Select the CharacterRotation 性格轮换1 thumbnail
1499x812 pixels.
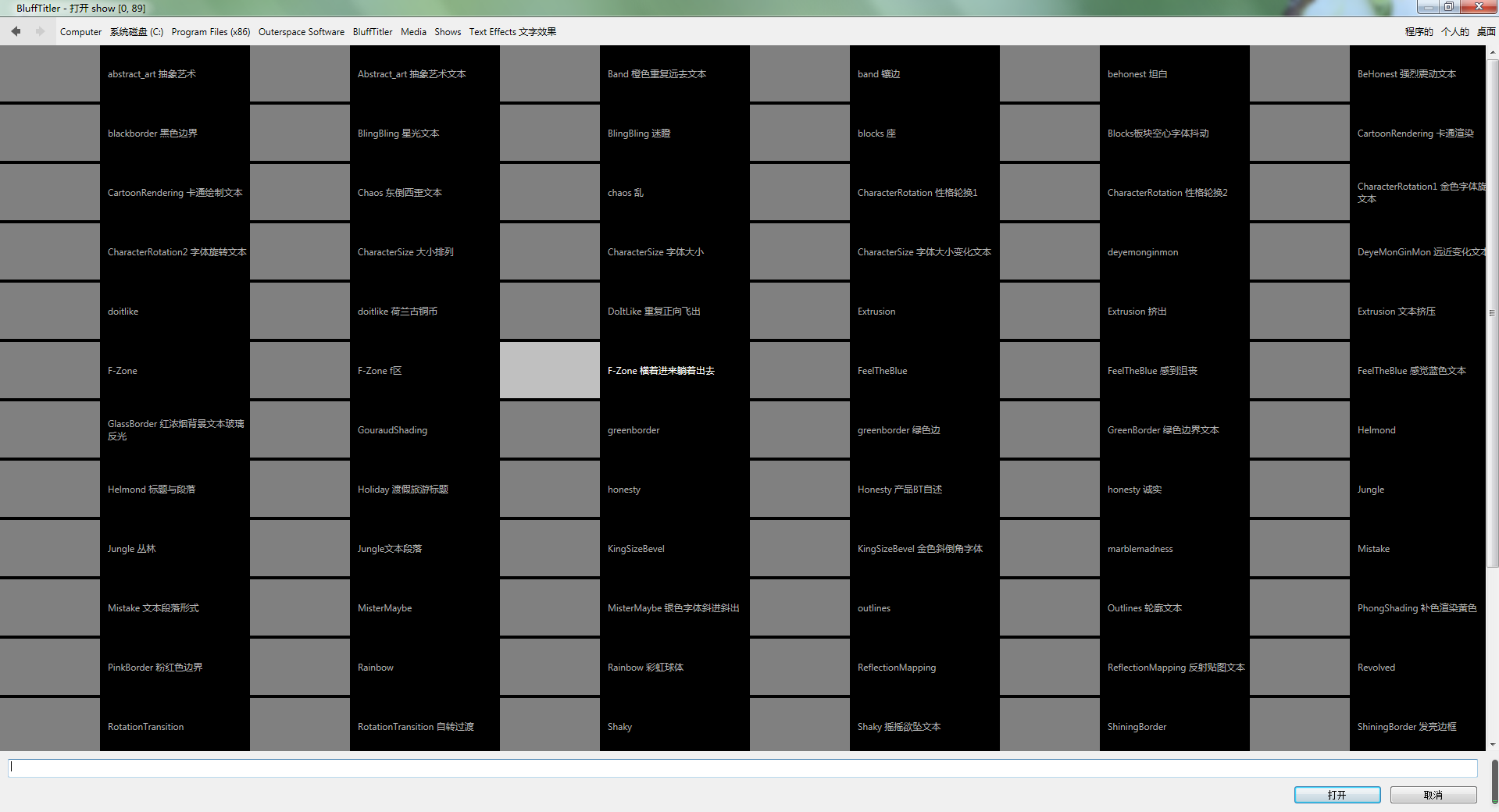tap(800, 193)
